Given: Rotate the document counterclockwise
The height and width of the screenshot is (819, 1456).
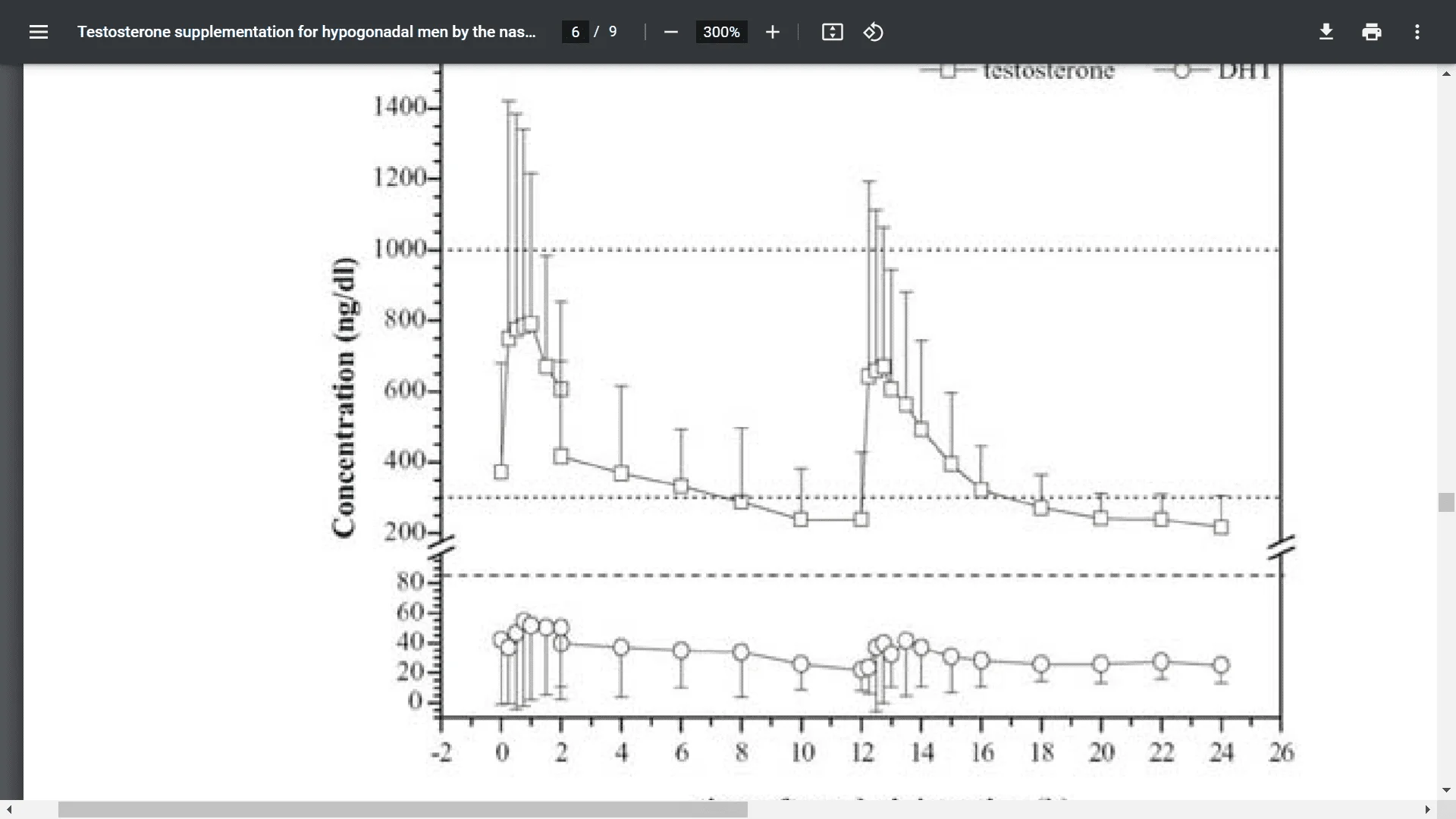Looking at the screenshot, I should [x=873, y=32].
